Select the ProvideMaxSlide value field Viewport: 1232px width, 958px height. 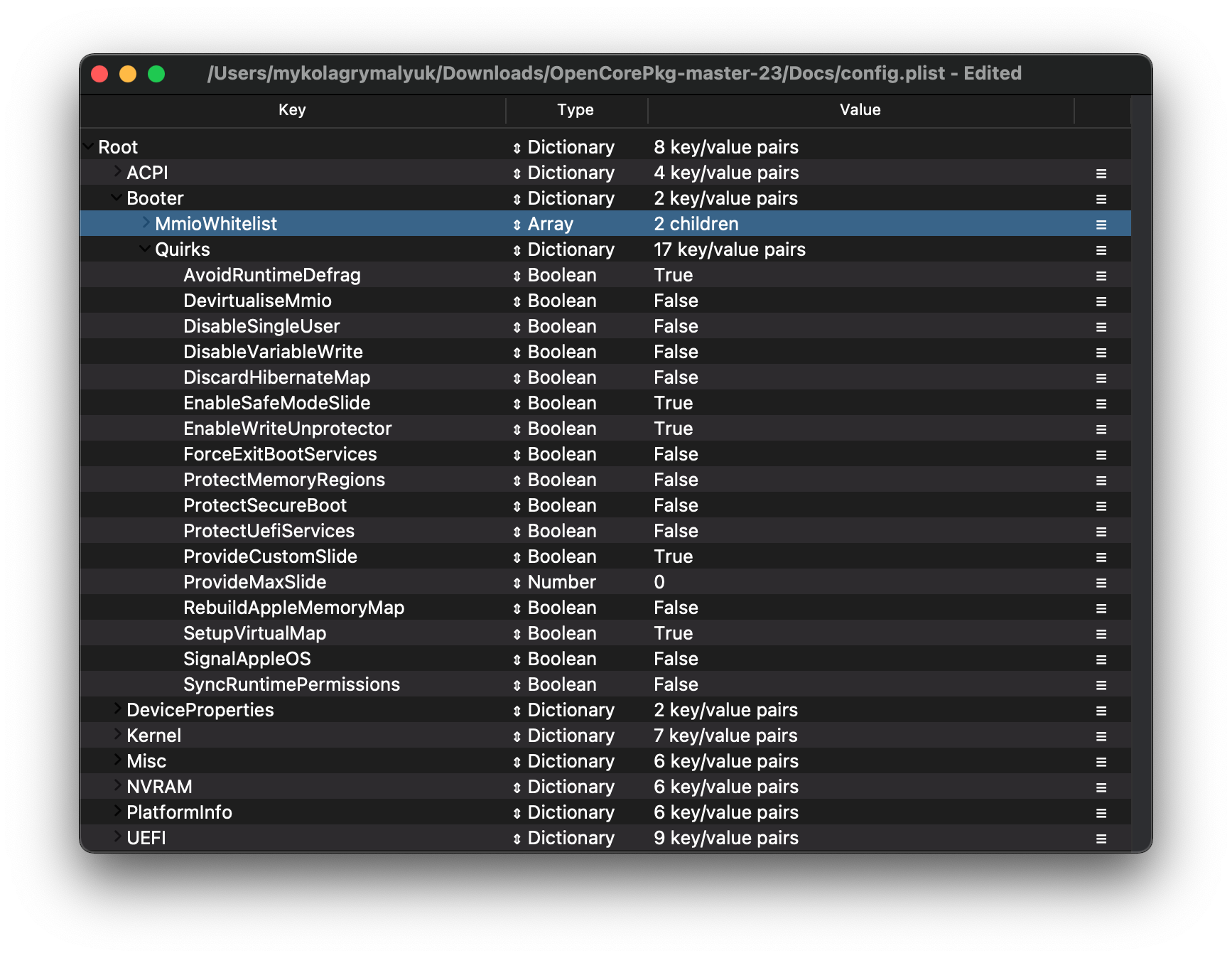pyautogui.click(x=659, y=582)
